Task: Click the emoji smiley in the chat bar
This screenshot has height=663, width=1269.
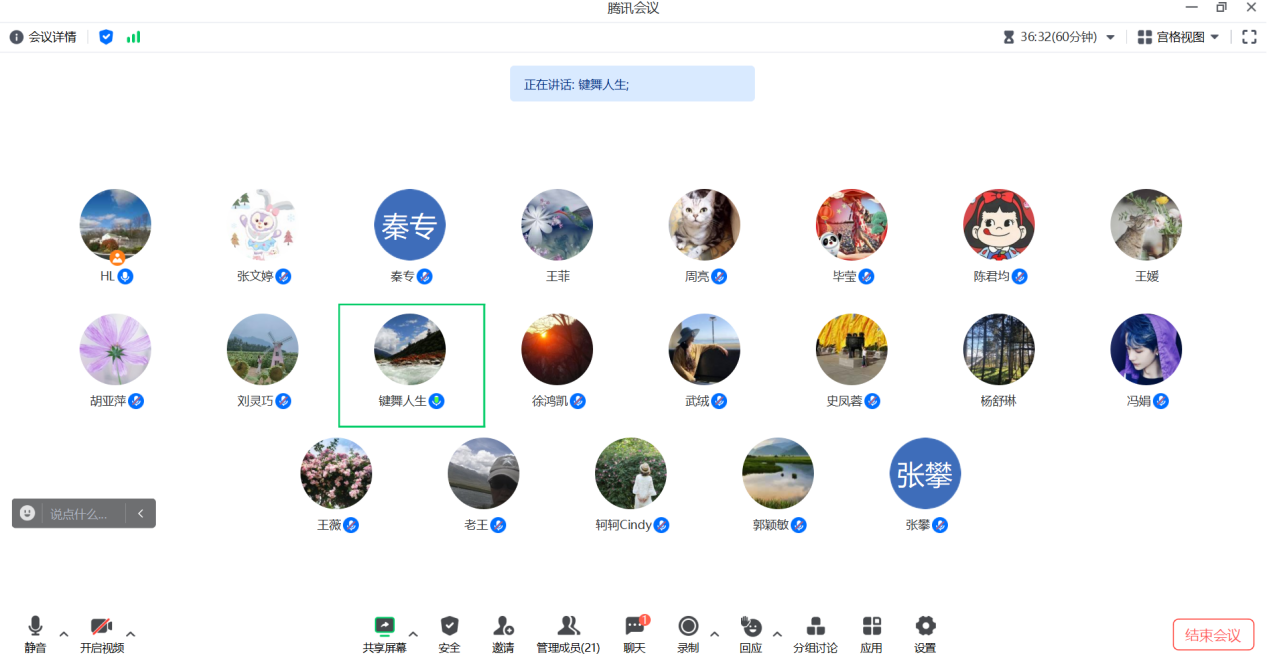Action: (x=28, y=513)
